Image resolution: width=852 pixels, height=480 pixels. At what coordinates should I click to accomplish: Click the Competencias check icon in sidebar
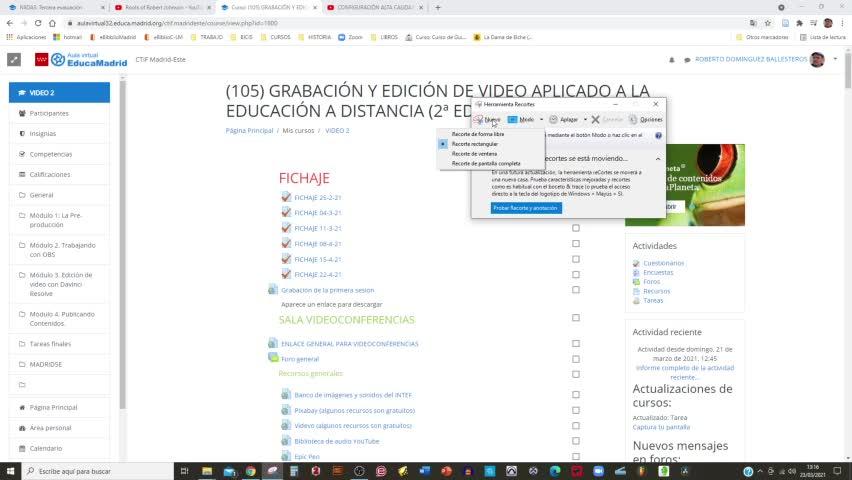coord(22,154)
